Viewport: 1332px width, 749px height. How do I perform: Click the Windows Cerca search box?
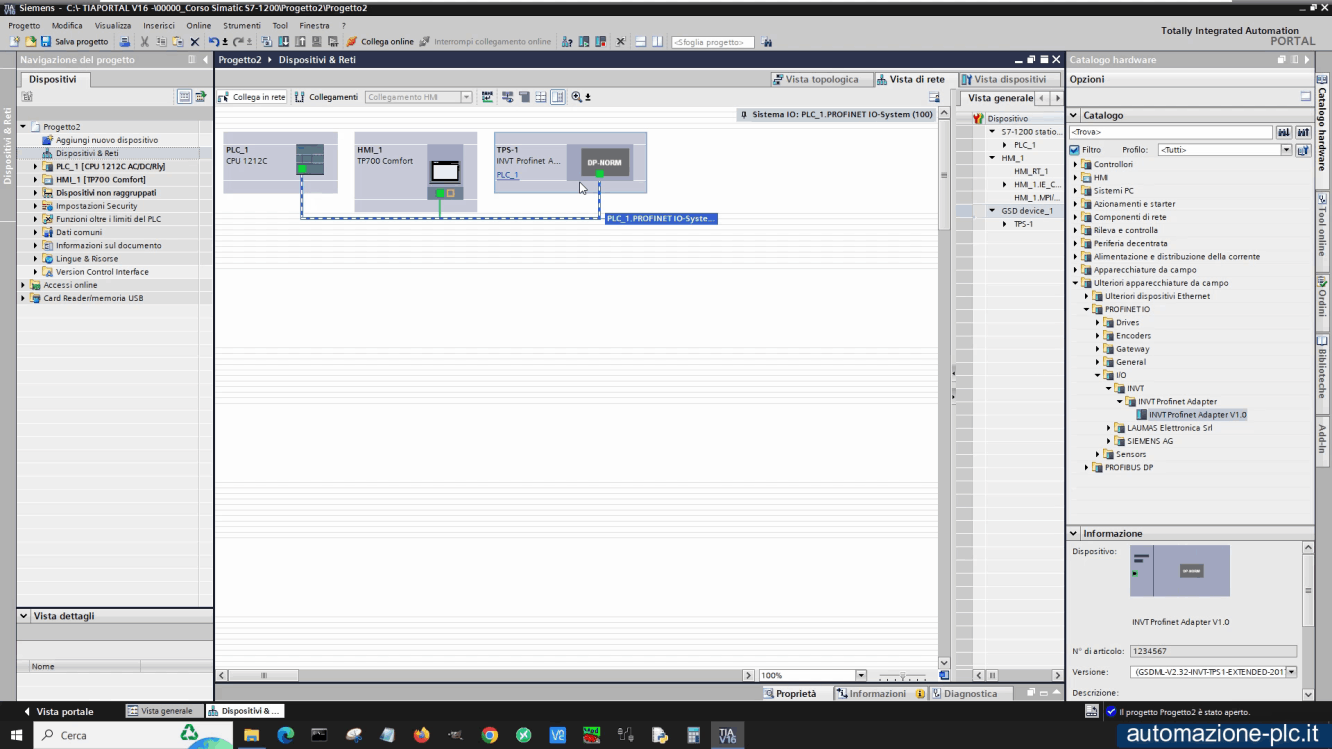(132, 735)
